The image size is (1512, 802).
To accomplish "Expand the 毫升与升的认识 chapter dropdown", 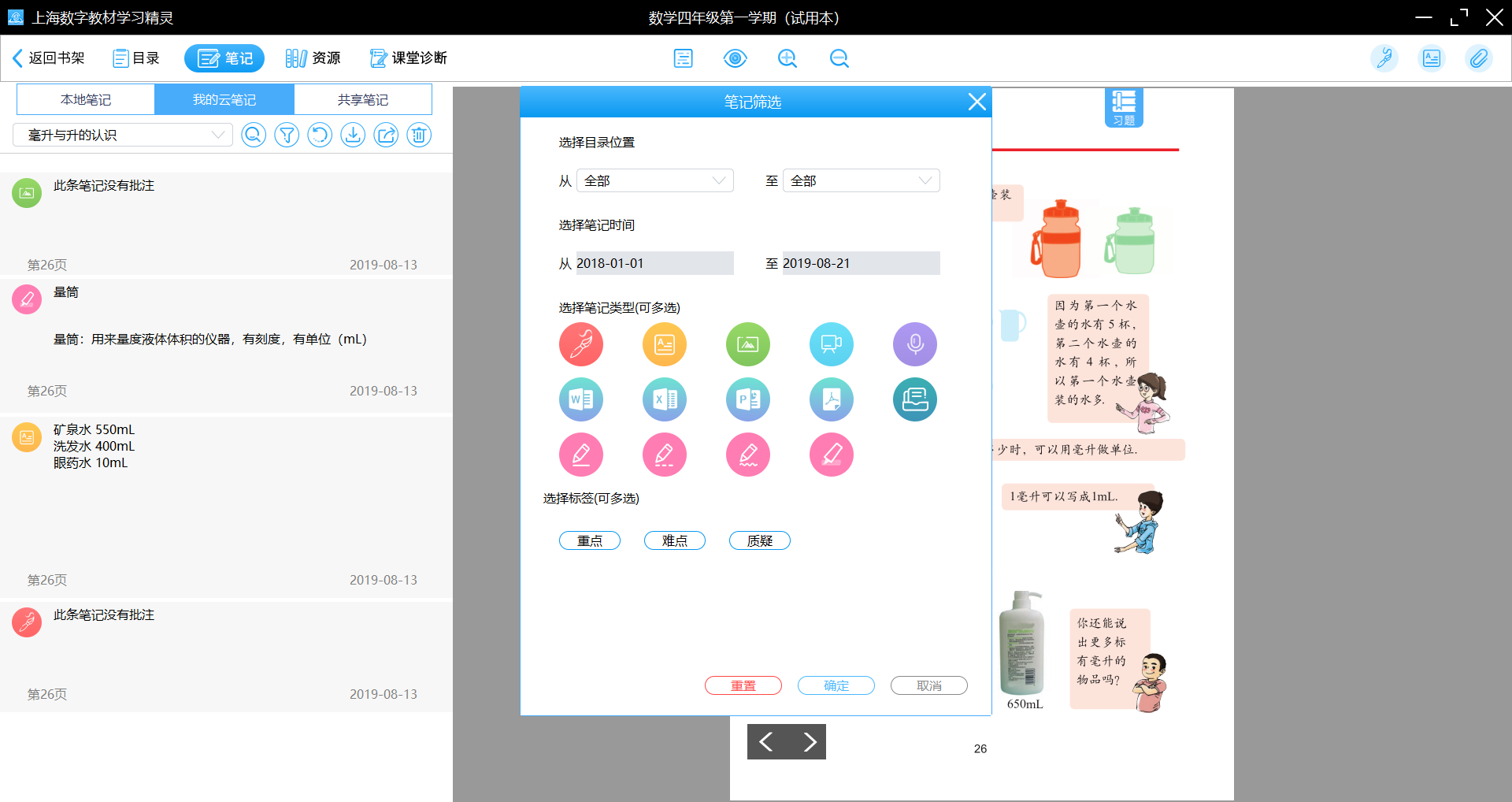I will point(124,136).
